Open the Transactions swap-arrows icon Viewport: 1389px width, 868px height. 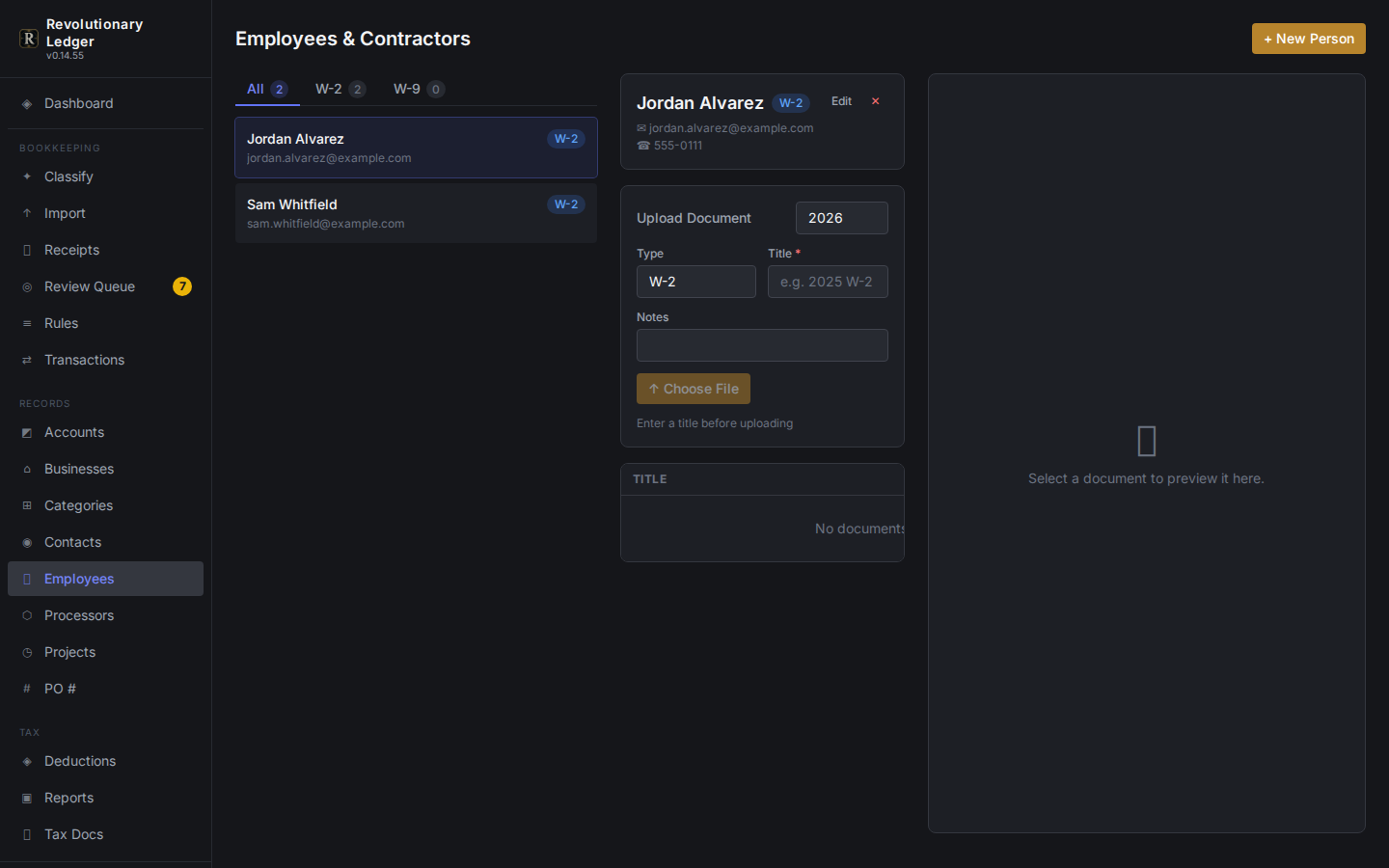pos(27,361)
